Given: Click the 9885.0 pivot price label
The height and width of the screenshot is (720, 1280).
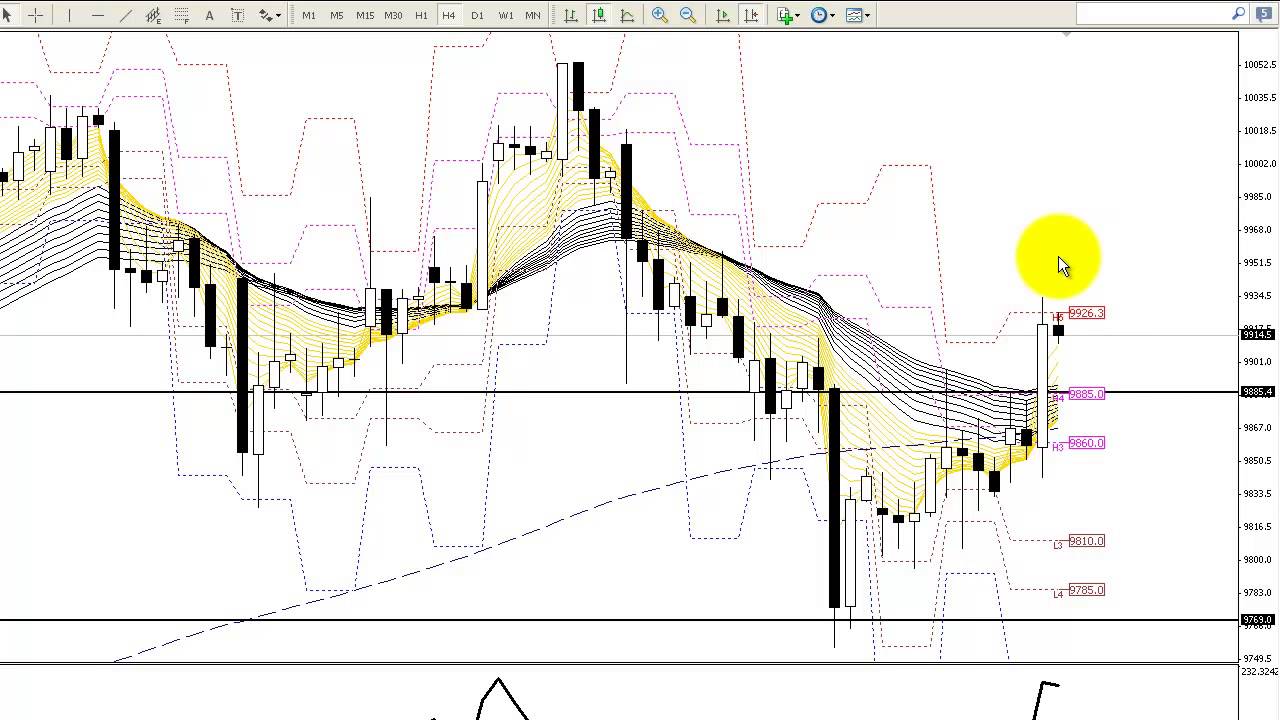Looking at the screenshot, I should tap(1086, 394).
